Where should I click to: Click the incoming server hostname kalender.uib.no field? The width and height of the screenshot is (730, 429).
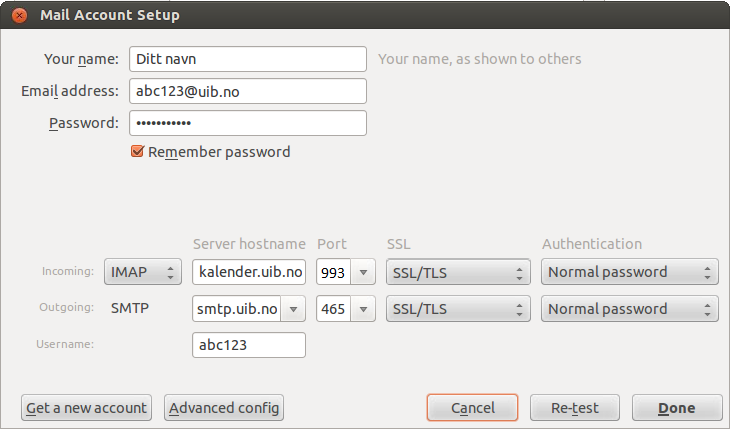click(x=248, y=272)
